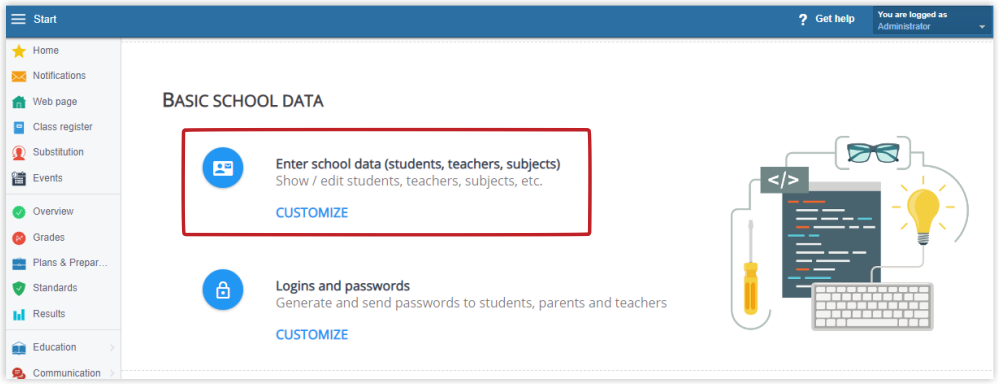Open the Class register book icon
This screenshot has width=999, height=385.
[x=19, y=127]
